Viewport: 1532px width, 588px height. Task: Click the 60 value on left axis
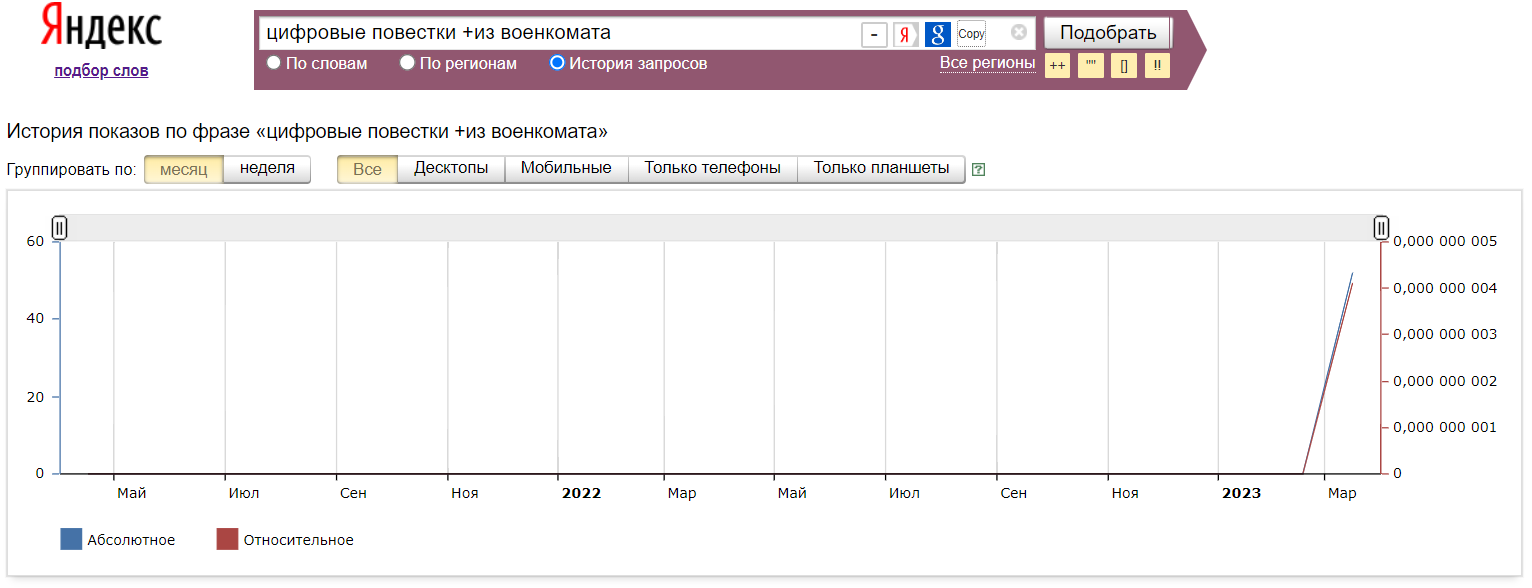click(35, 241)
